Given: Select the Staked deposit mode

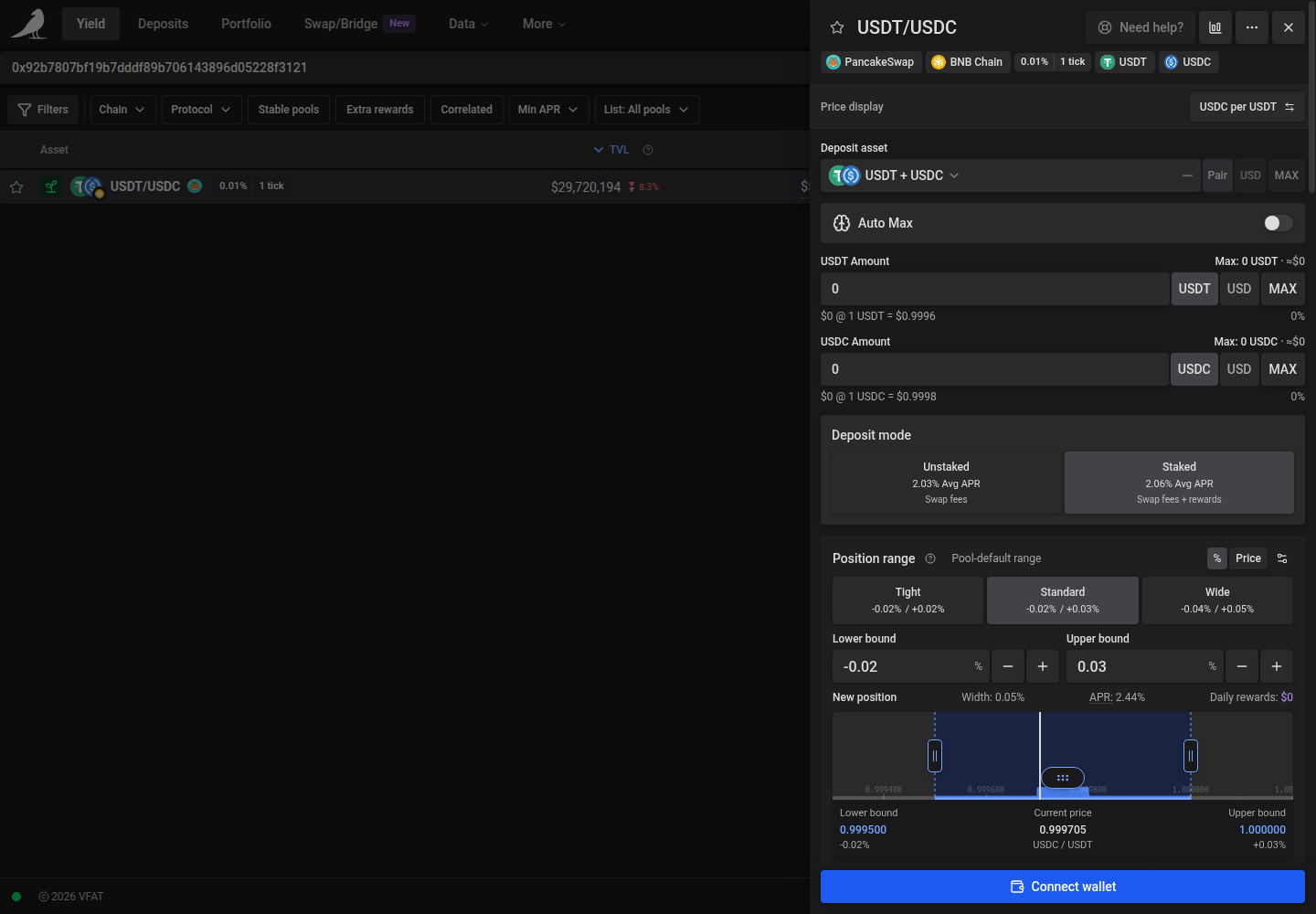Looking at the screenshot, I should pyautogui.click(x=1179, y=483).
